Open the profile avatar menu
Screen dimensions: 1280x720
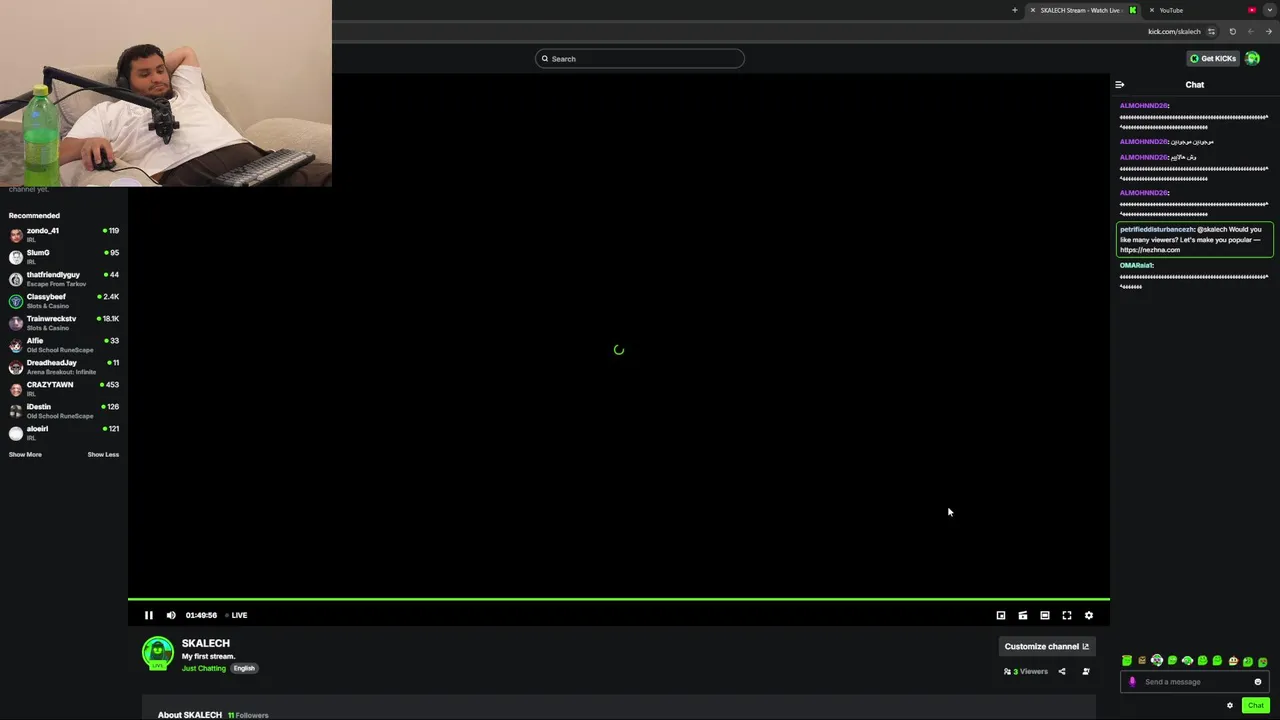pos(1252,58)
